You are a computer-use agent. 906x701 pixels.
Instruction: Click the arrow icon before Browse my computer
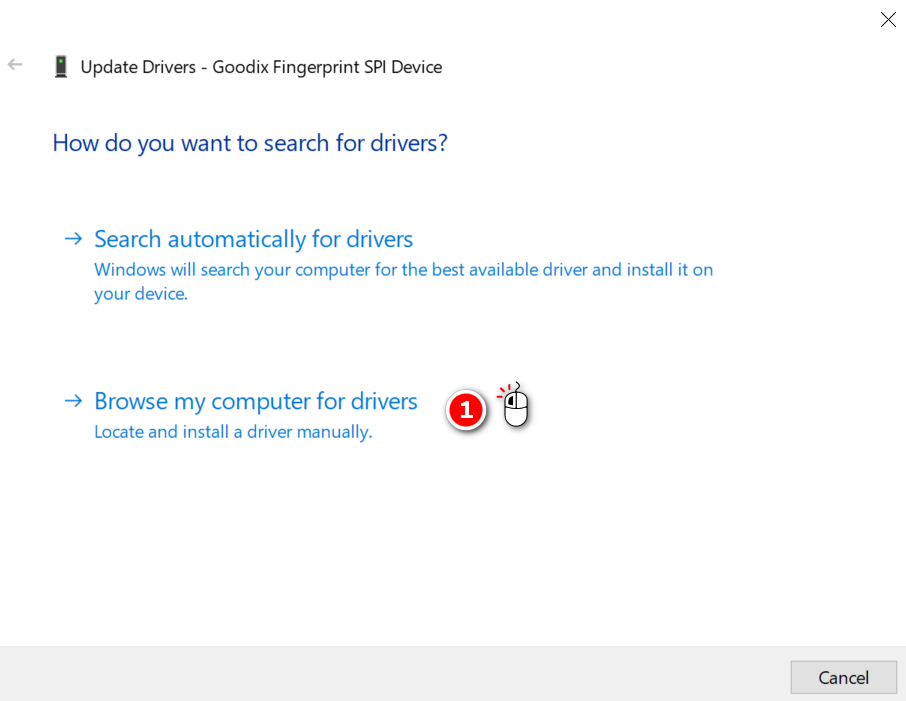click(72, 401)
